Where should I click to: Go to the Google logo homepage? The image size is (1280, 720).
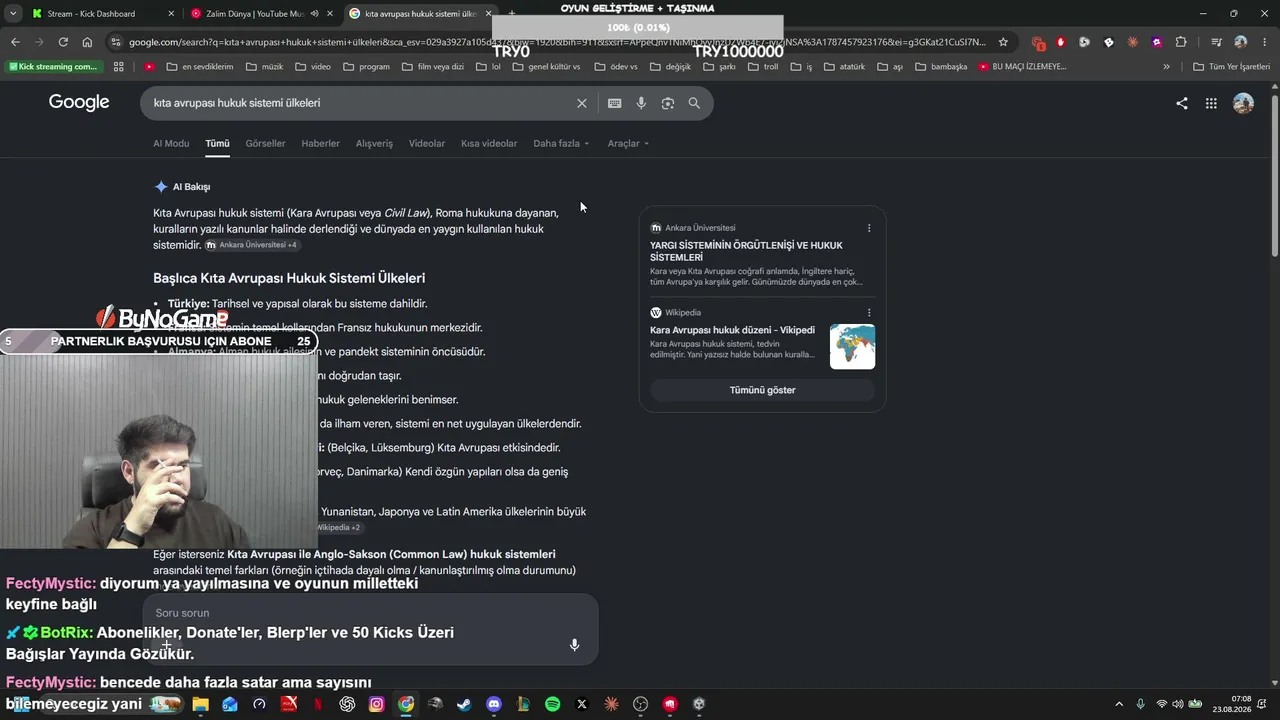(79, 102)
